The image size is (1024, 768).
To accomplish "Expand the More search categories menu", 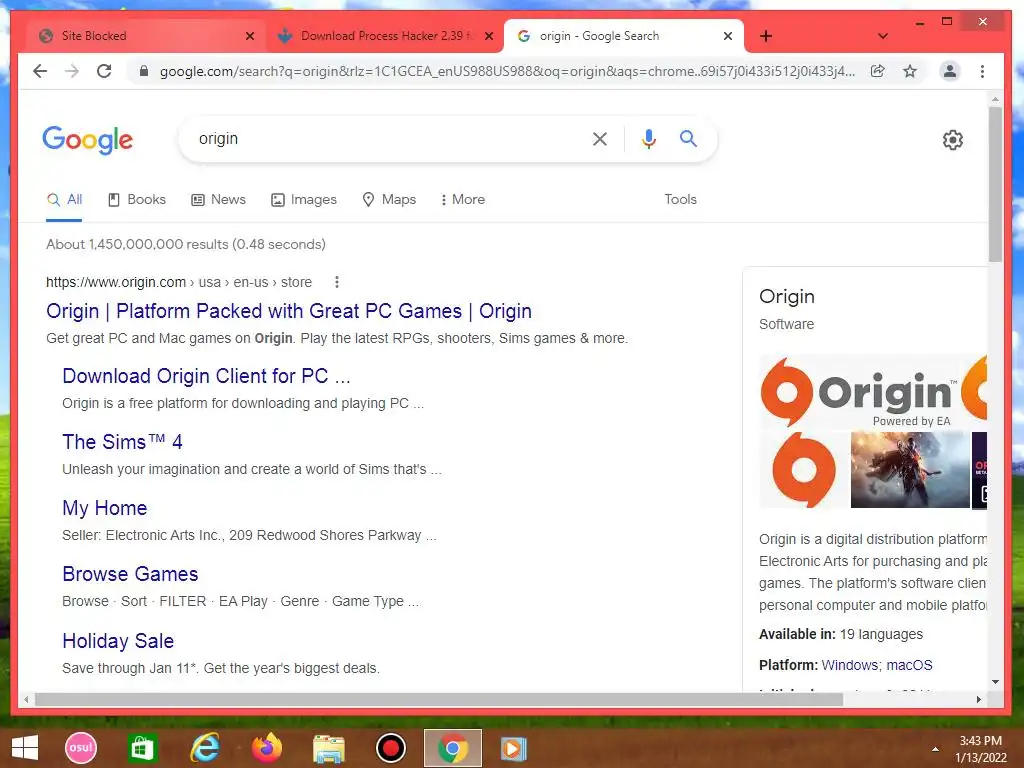I will point(463,200).
